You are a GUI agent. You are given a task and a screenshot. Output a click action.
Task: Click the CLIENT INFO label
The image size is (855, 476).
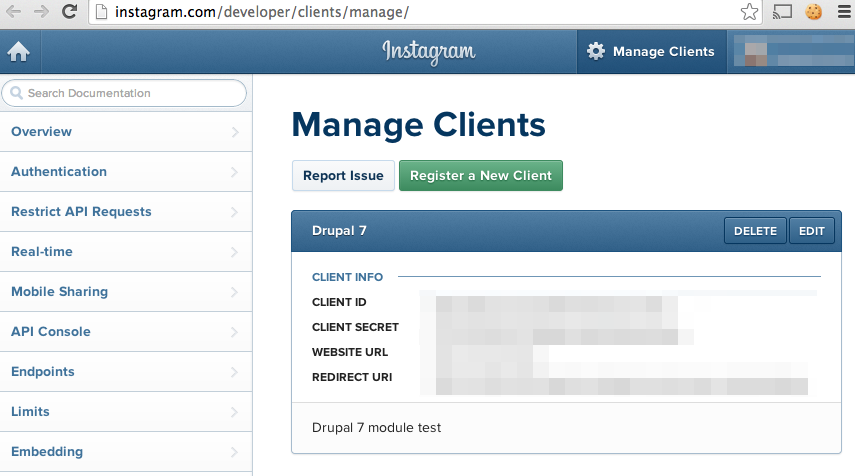point(347,277)
